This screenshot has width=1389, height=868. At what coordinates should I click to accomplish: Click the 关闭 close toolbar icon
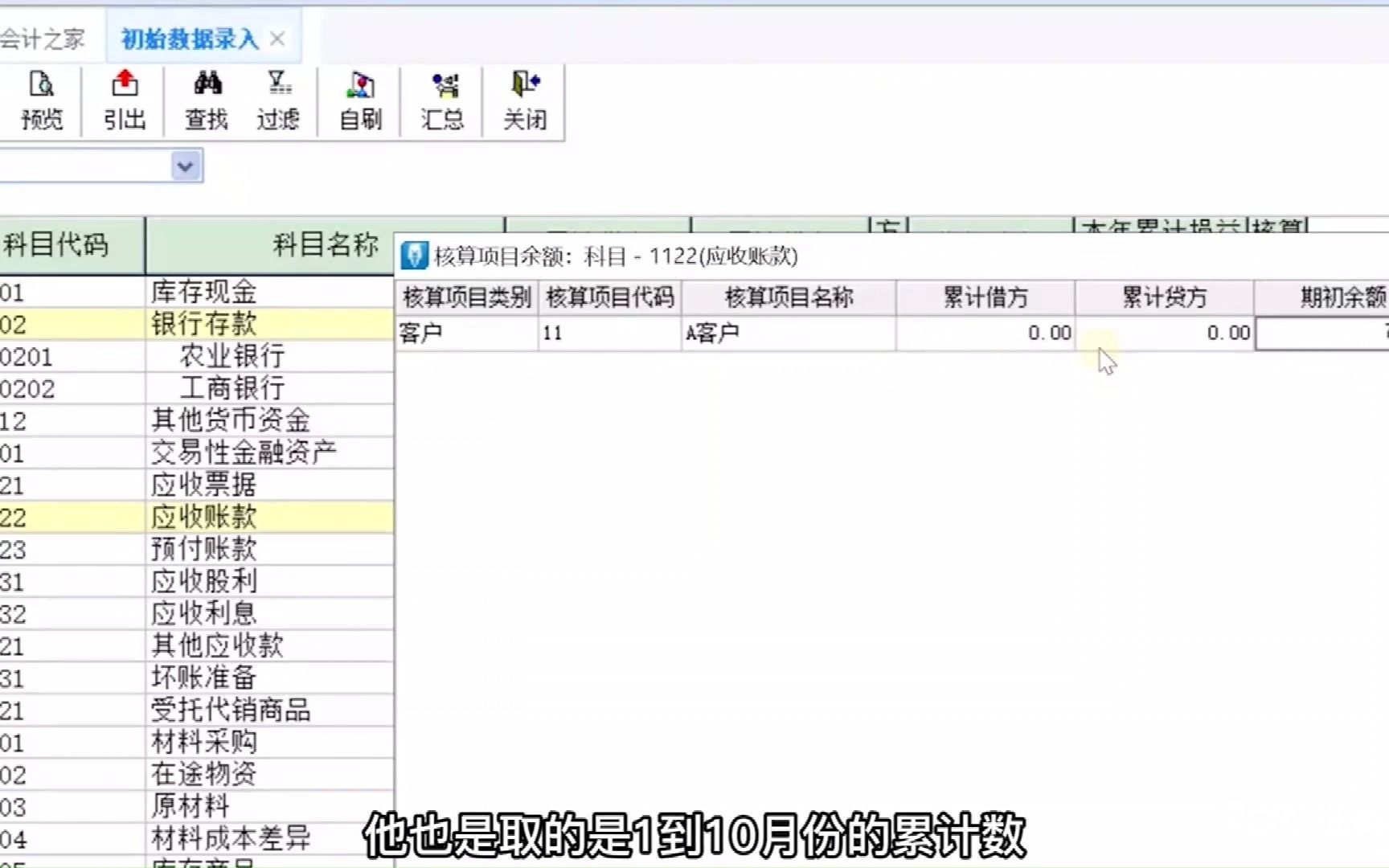(x=525, y=101)
